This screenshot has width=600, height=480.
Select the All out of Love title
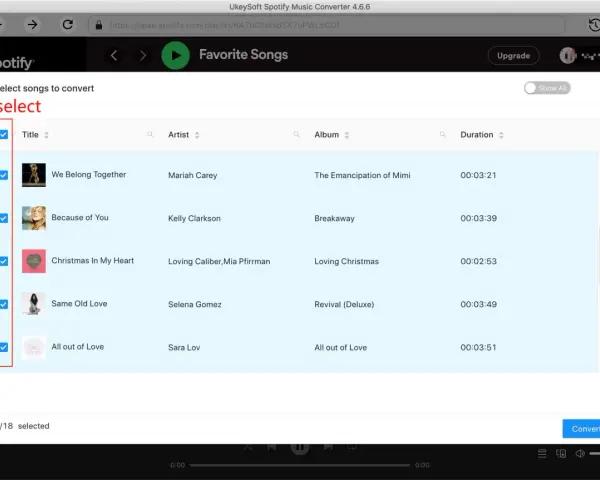point(78,347)
